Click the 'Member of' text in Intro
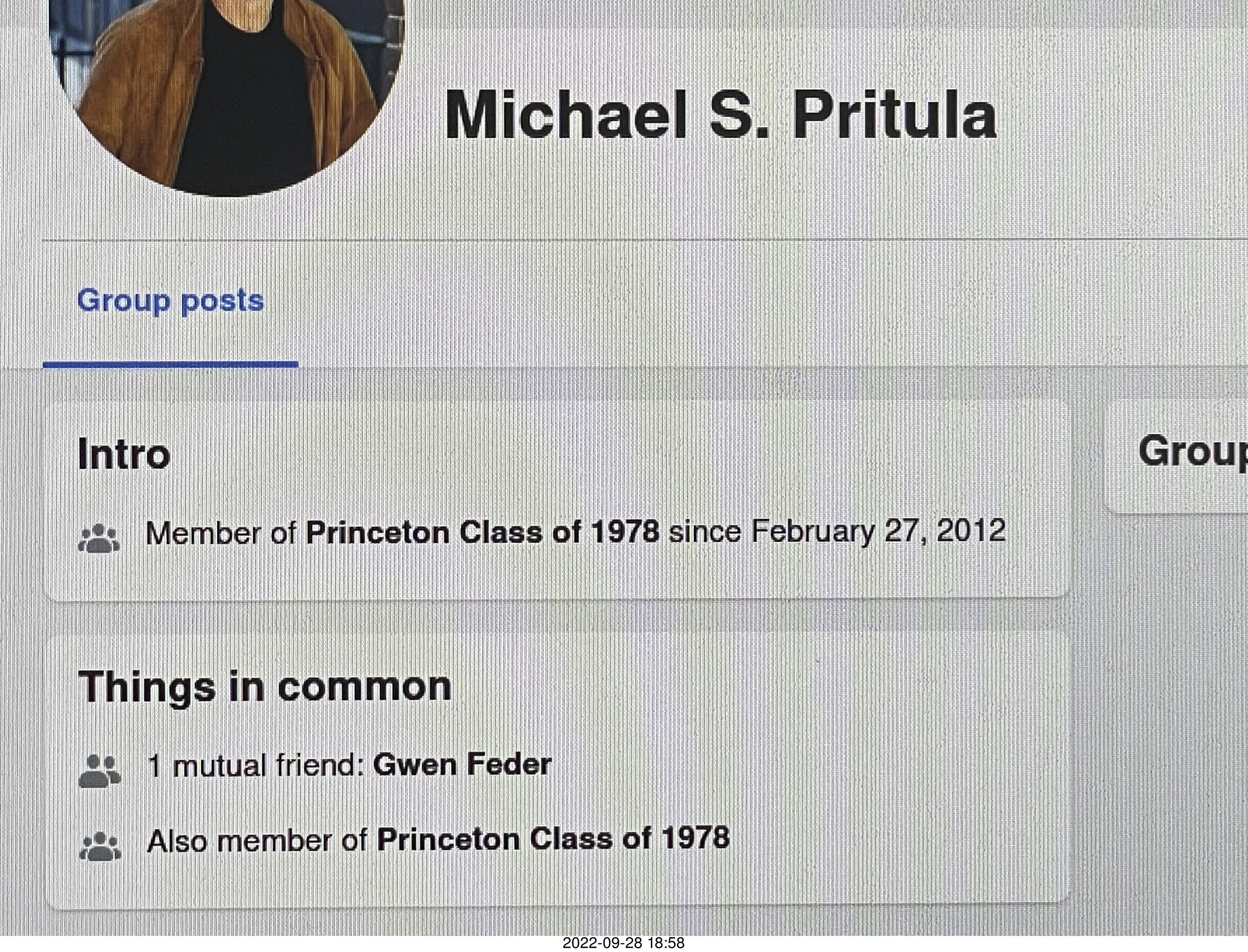 click(221, 533)
